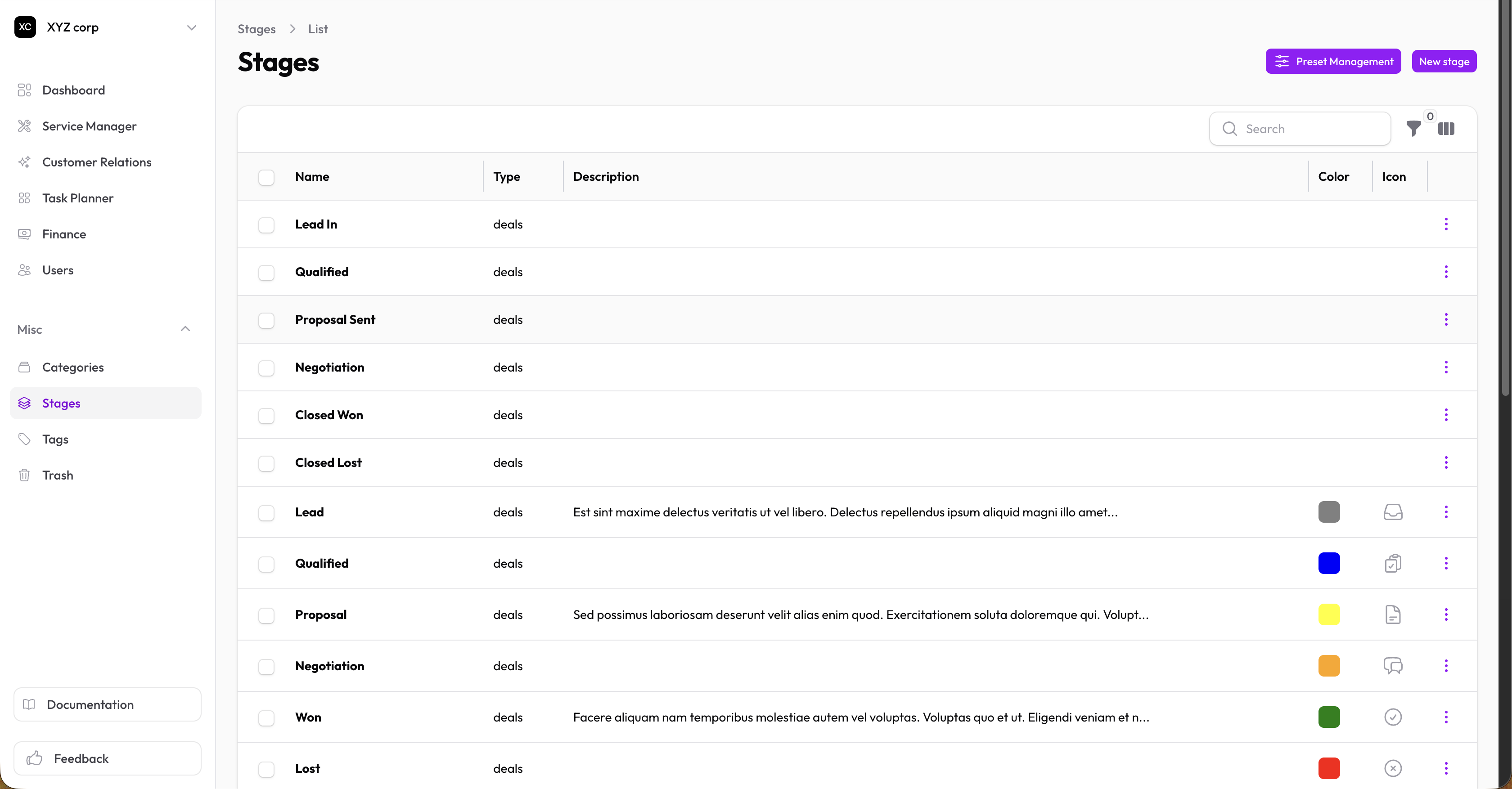Click the yellow color swatch in Proposal row
The height and width of the screenshot is (789, 1512).
(x=1329, y=615)
